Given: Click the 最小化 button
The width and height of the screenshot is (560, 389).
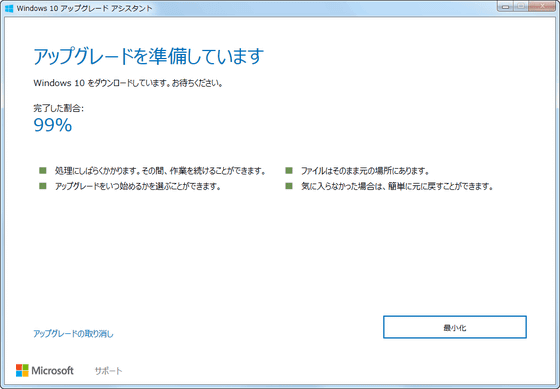Looking at the screenshot, I should 455,327.
